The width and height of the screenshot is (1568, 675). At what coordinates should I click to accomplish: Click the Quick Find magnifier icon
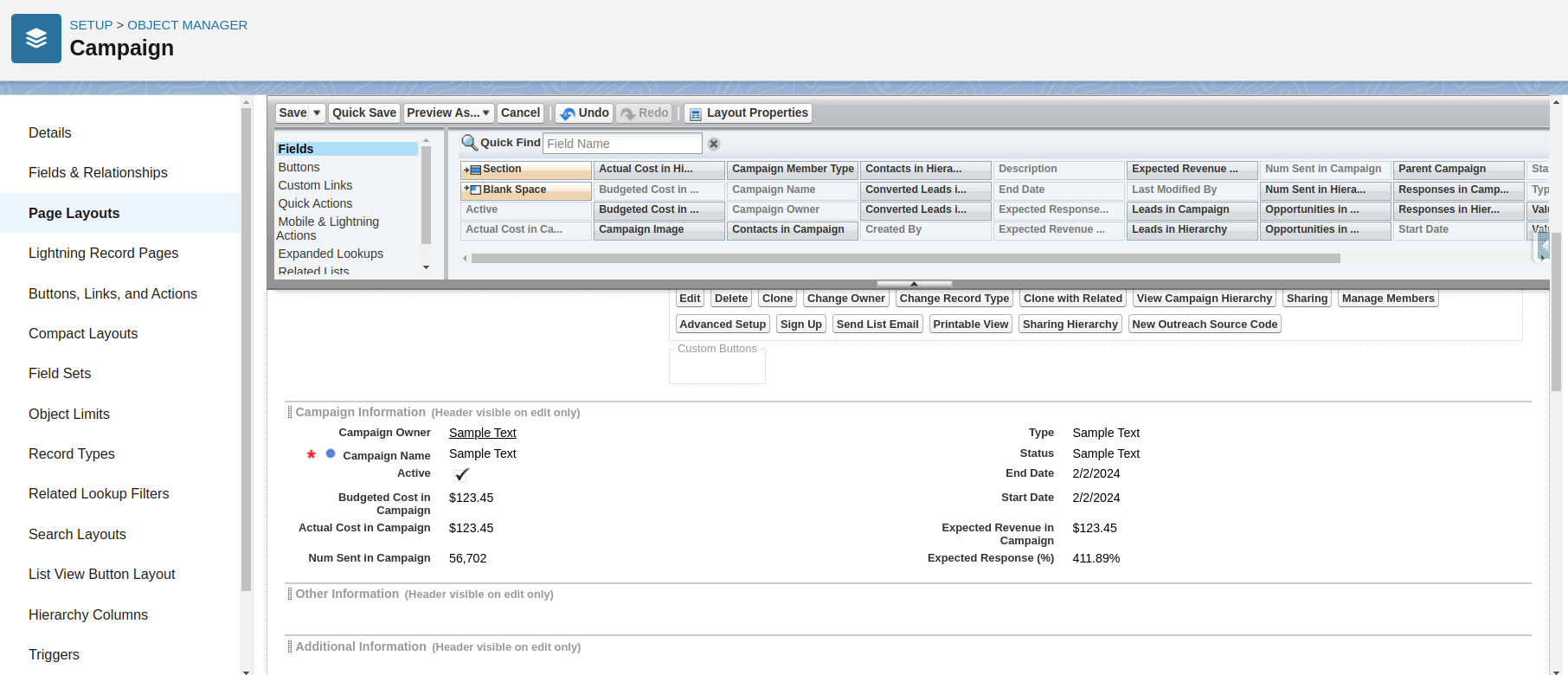(469, 143)
